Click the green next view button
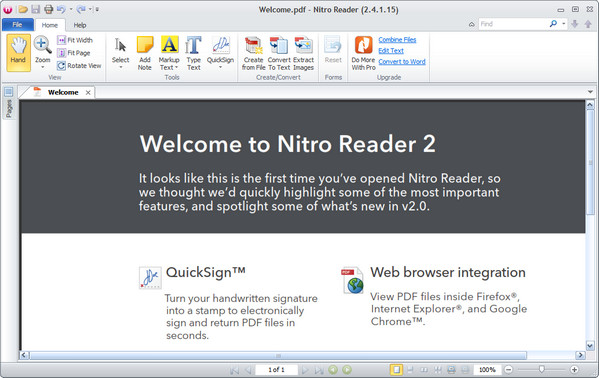Viewport: 599px width, 378px height. tap(347, 370)
